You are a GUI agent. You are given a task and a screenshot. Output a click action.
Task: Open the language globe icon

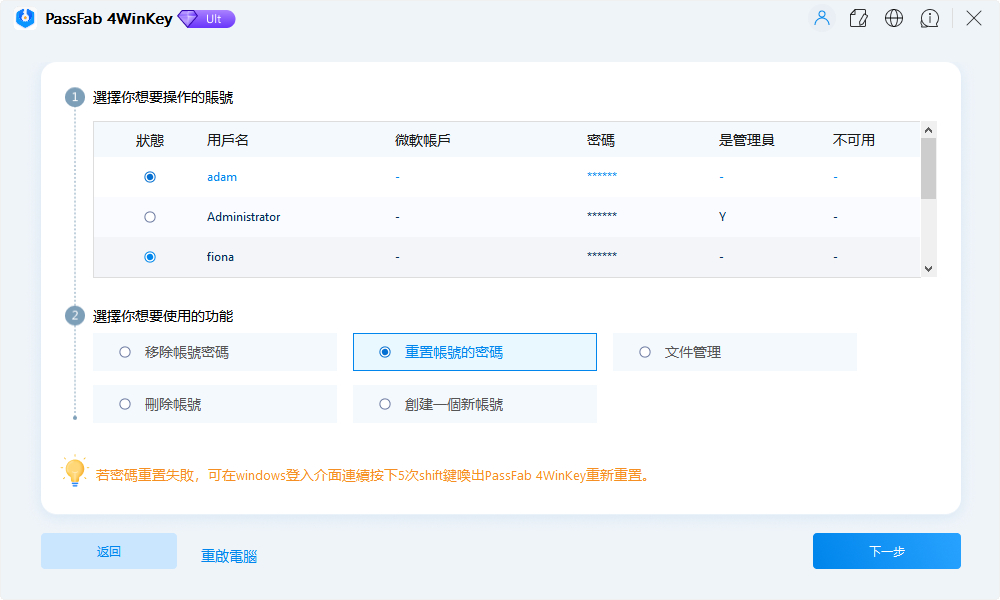894,18
